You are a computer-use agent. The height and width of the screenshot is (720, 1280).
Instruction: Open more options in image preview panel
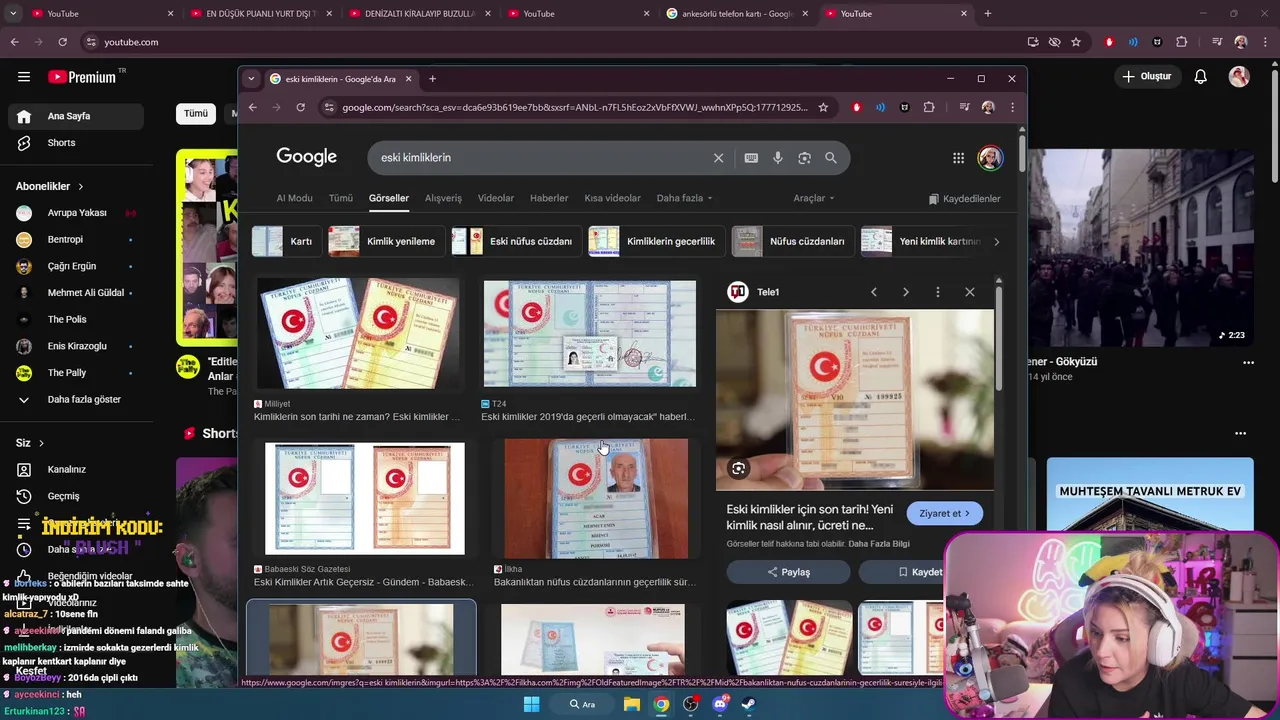937,292
